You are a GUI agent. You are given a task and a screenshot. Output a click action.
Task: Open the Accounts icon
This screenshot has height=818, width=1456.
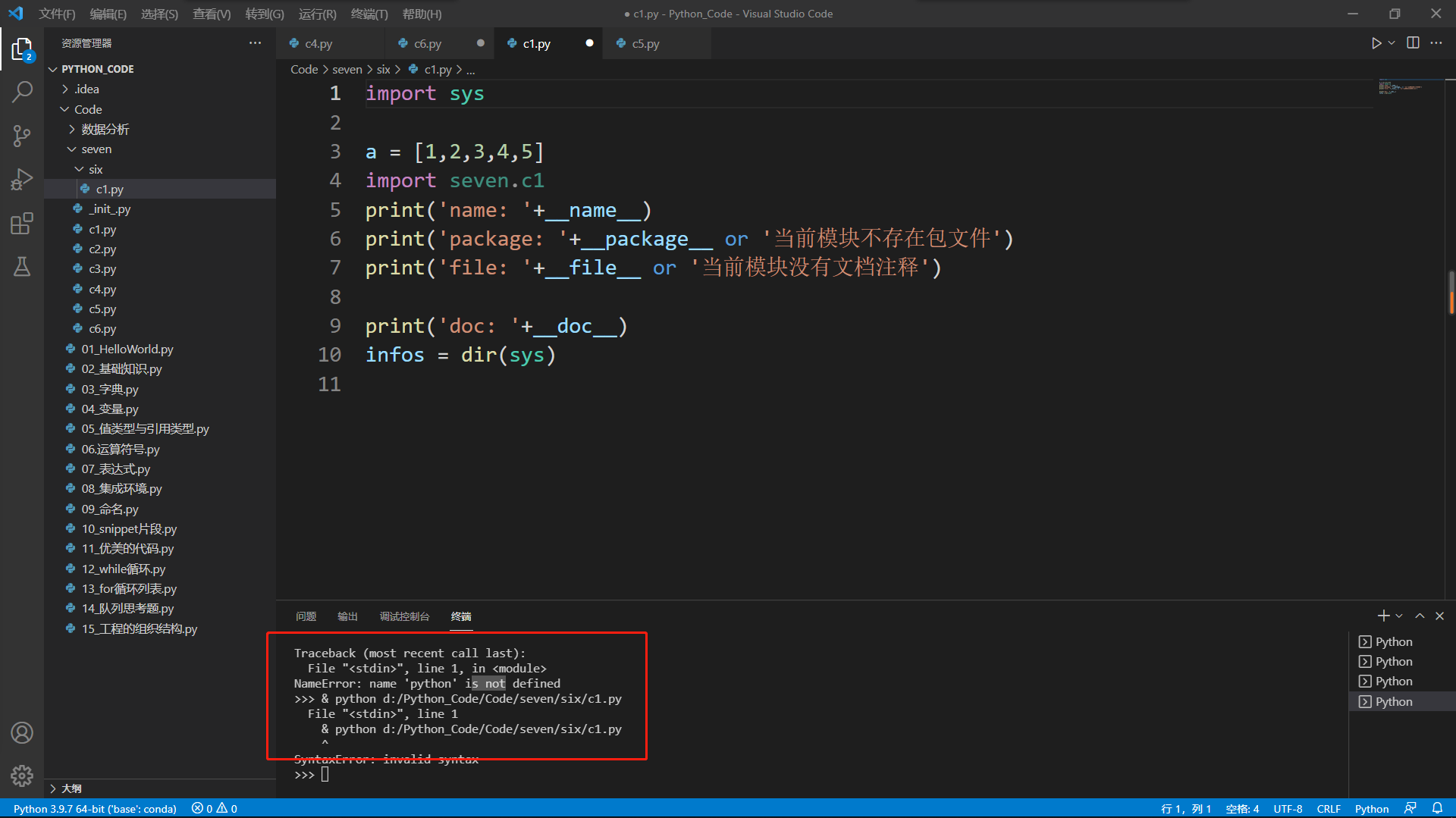point(22,732)
